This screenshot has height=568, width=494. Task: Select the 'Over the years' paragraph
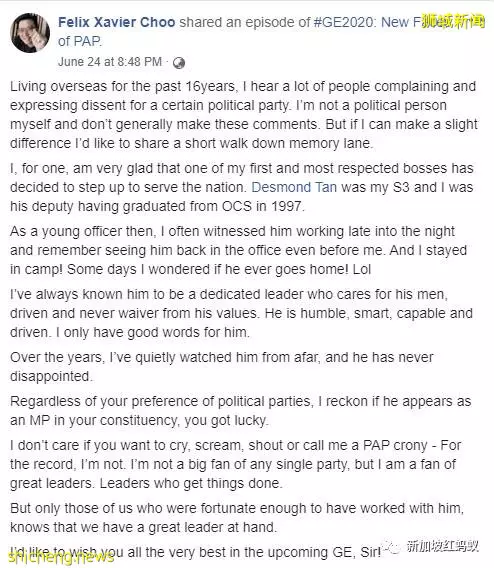222,367
